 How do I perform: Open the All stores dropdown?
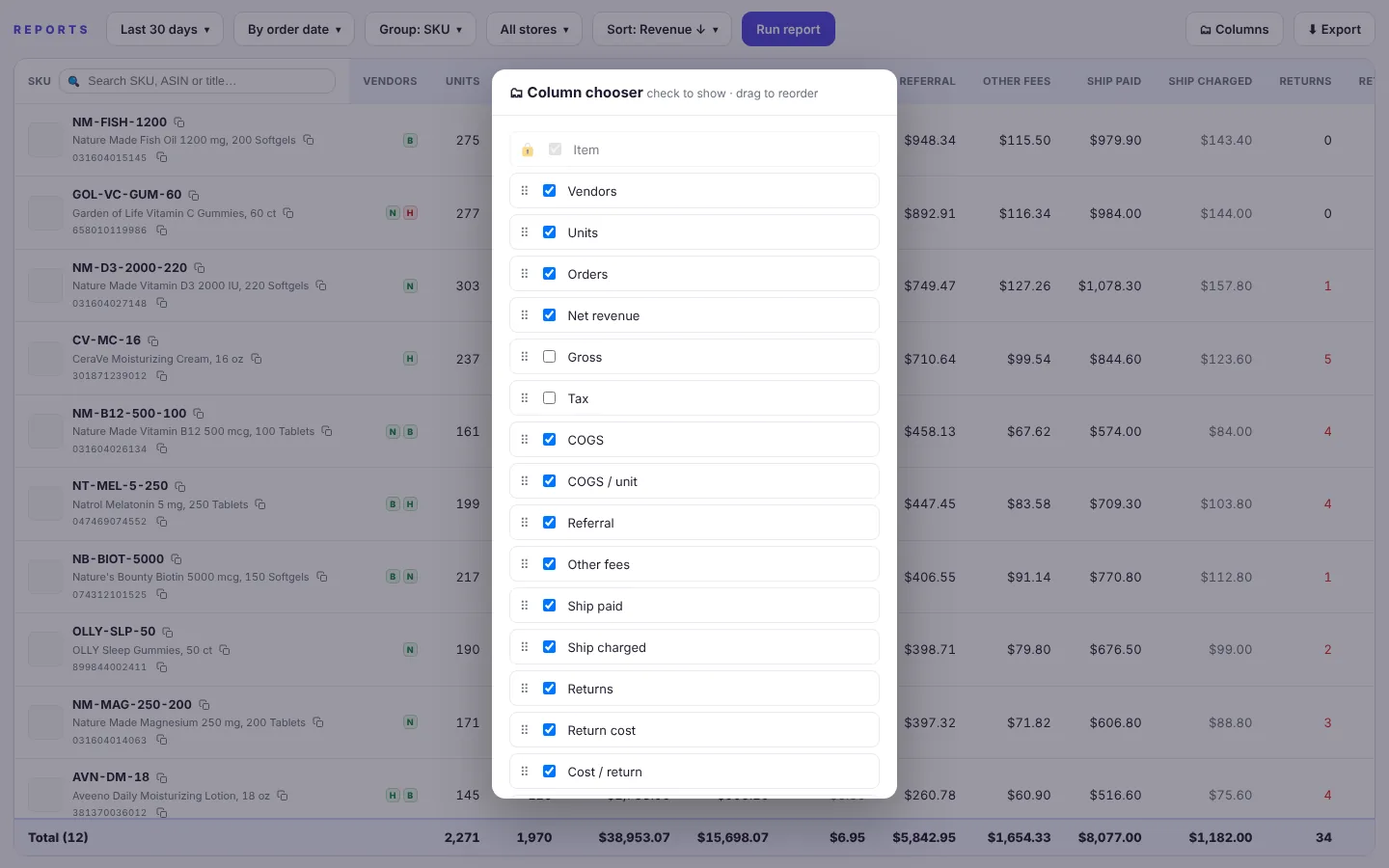[534, 29]
